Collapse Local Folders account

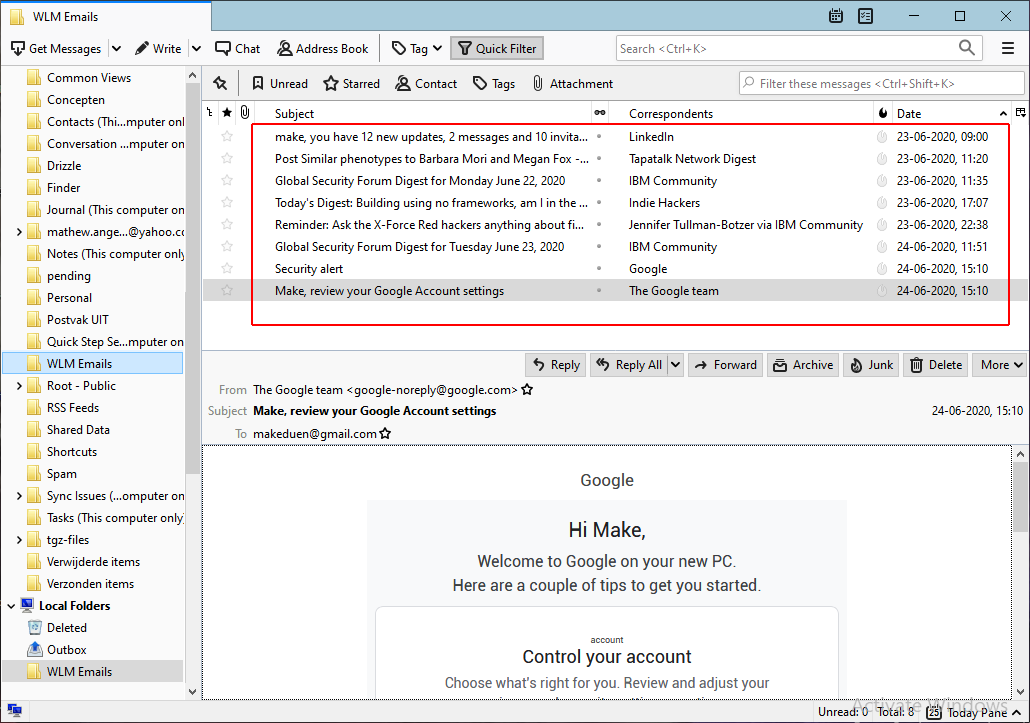coord(11,605)
